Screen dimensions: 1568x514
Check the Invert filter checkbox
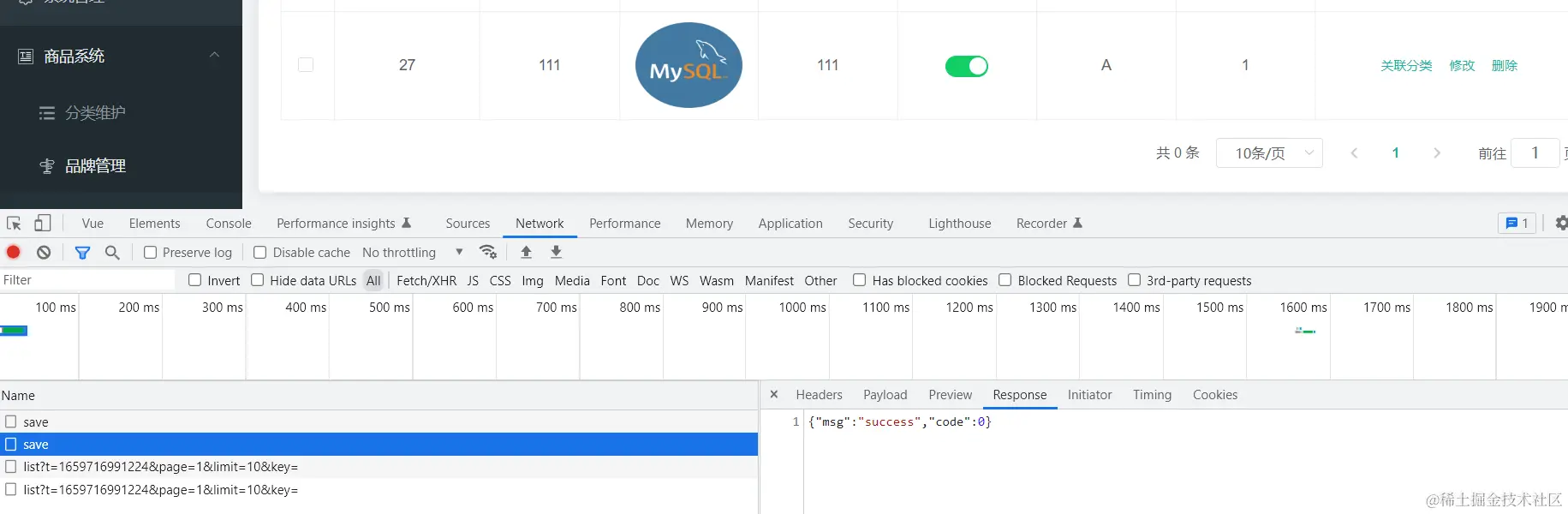[x=194, y=280]
